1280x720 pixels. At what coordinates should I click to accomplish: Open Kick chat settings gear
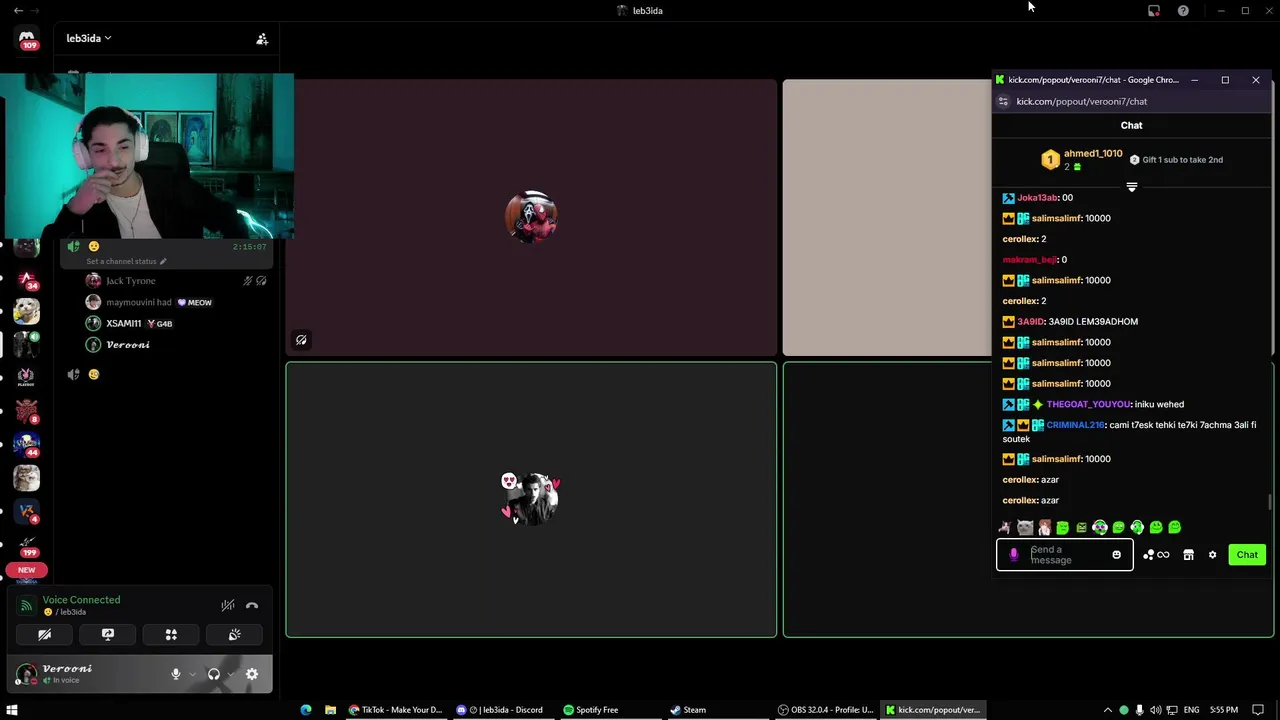[x=1212, y=555]
